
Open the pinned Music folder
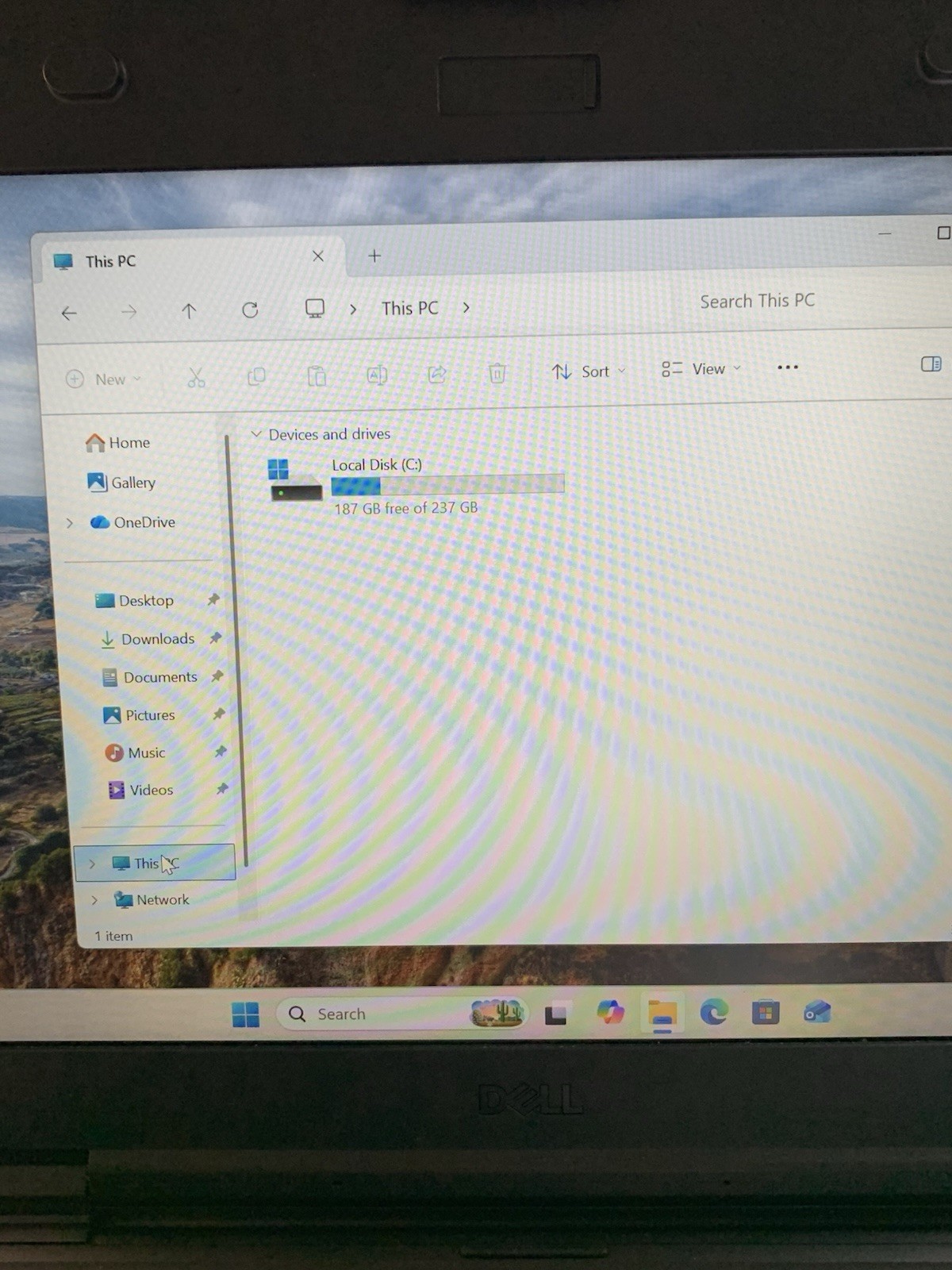click(x=136, y=752)
